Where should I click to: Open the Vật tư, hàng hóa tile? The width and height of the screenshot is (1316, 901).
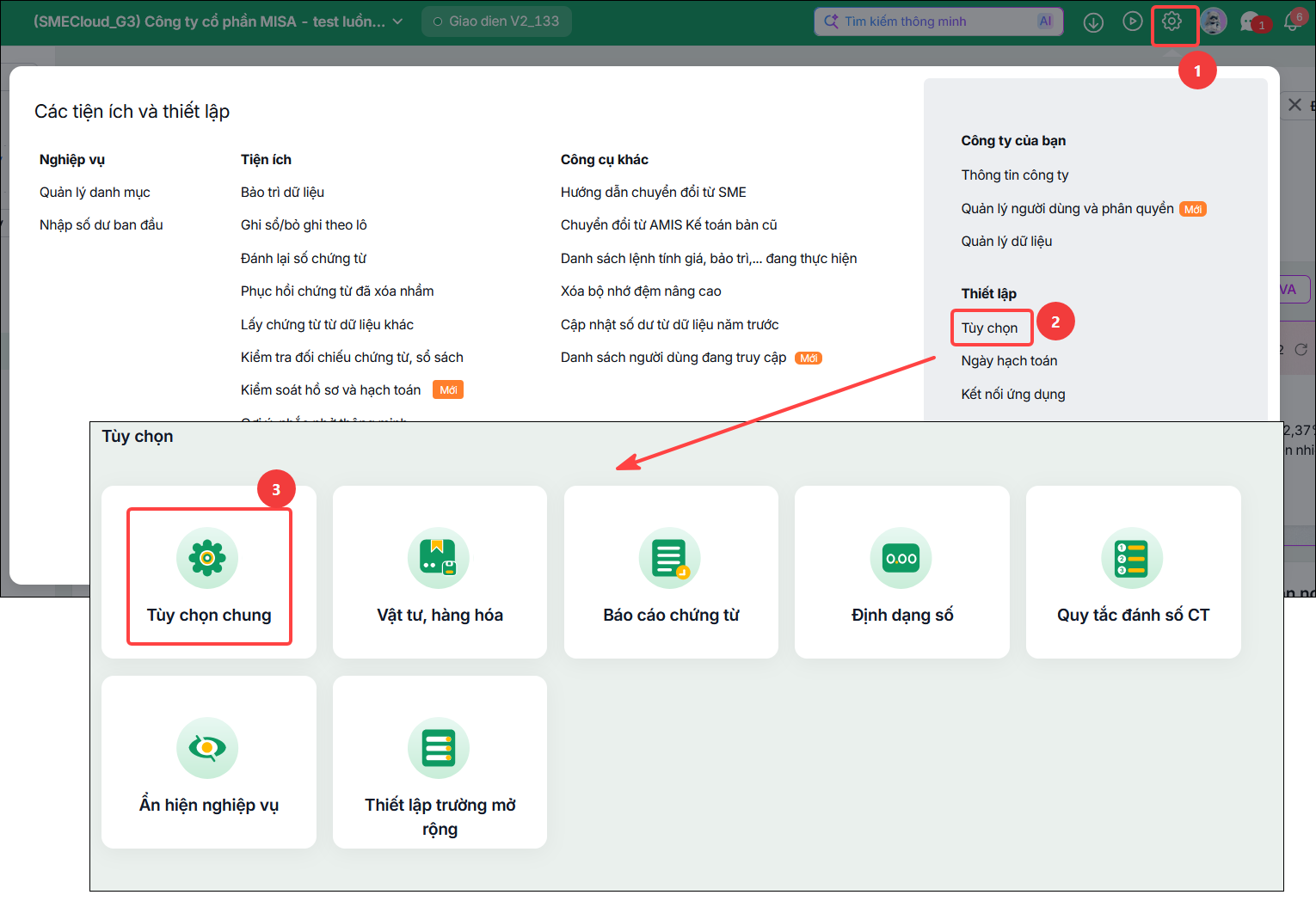(x=440, y=573)
